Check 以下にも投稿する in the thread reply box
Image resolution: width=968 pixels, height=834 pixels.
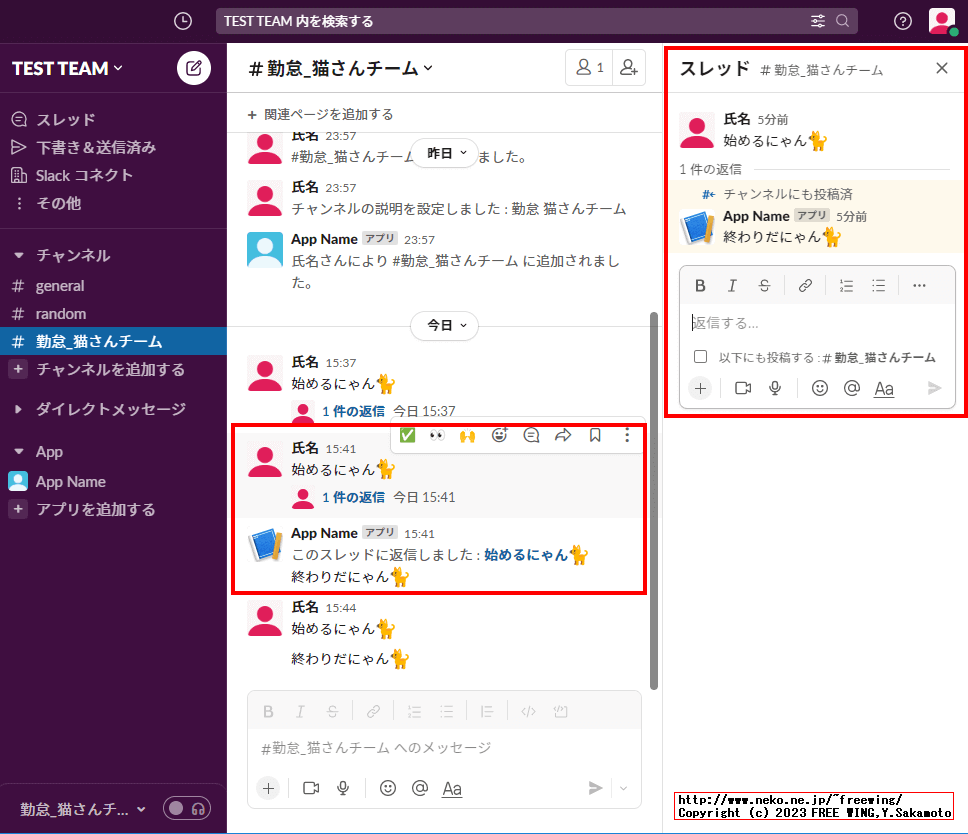click(701, 356)
